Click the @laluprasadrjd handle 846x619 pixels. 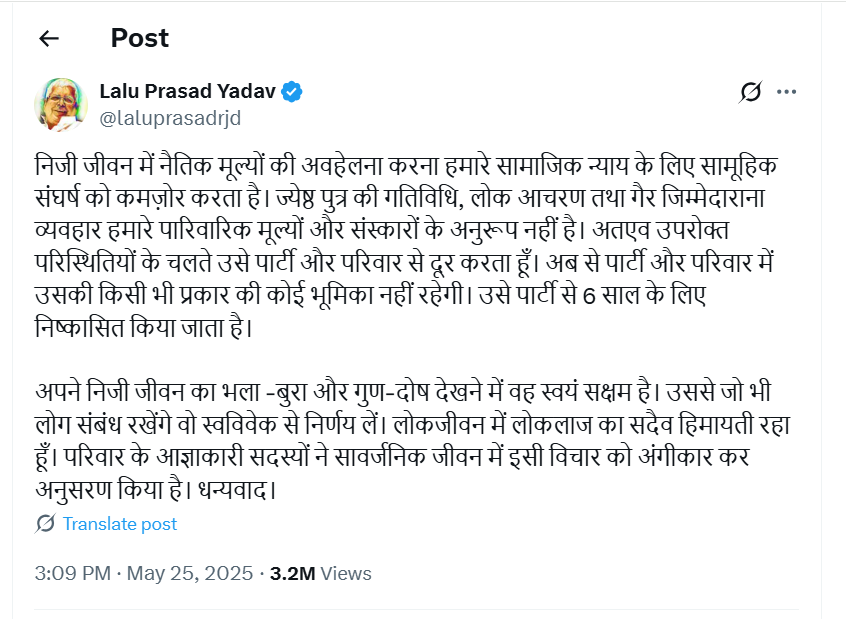170,117
